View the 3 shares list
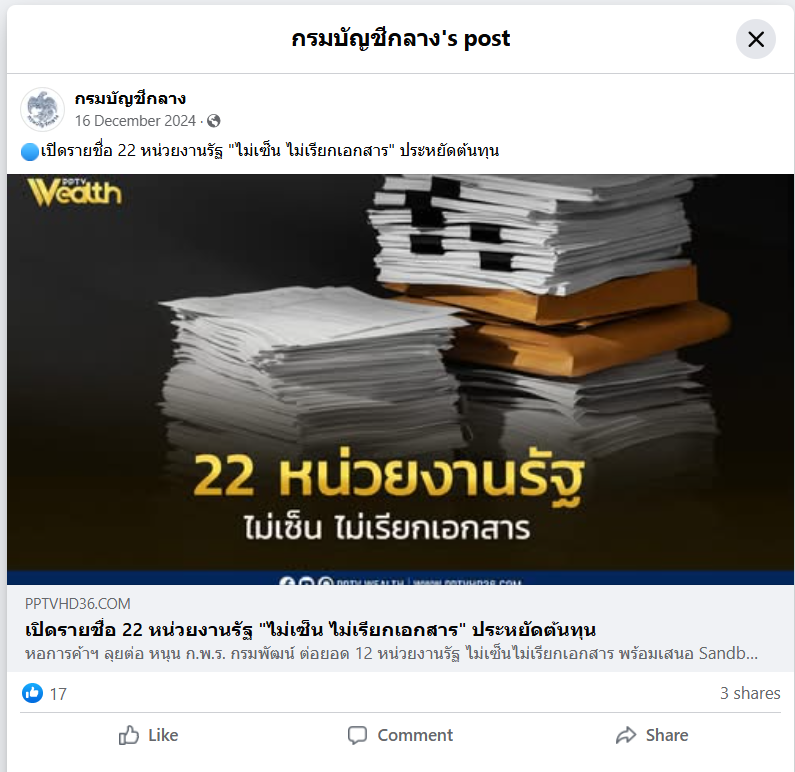 click(750, 693)
